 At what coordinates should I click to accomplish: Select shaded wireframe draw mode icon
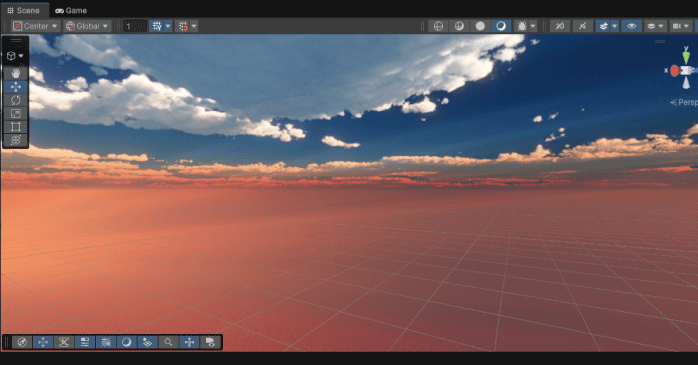click(459, 26)
